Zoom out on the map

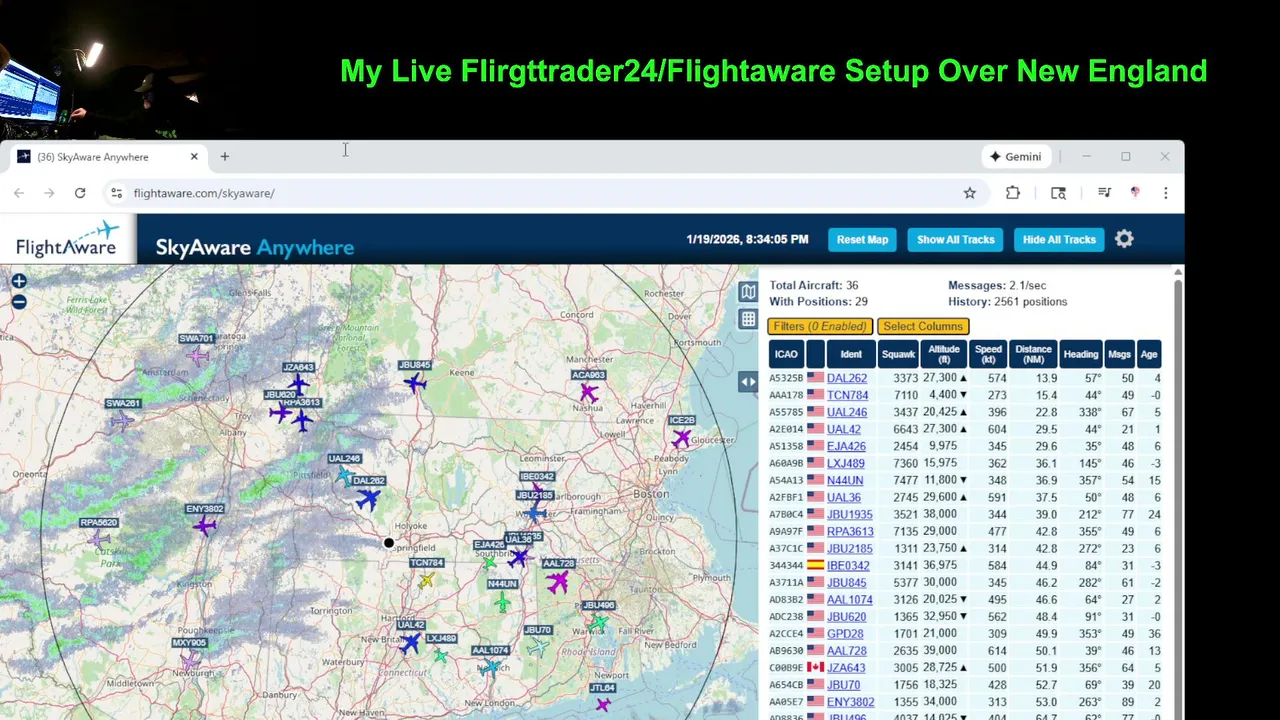tap(19, 301)
